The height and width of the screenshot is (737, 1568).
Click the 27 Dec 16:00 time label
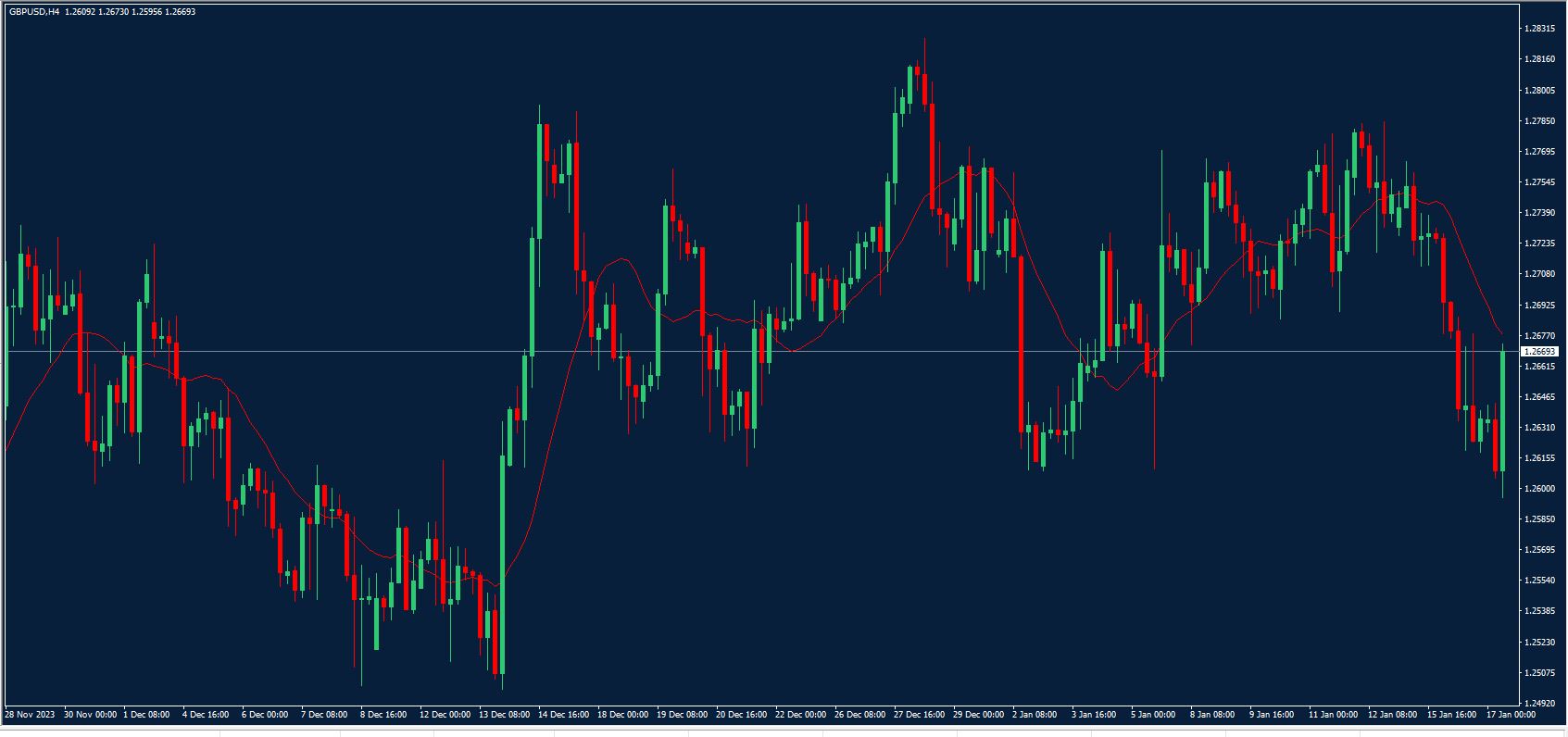coord(919,715)
